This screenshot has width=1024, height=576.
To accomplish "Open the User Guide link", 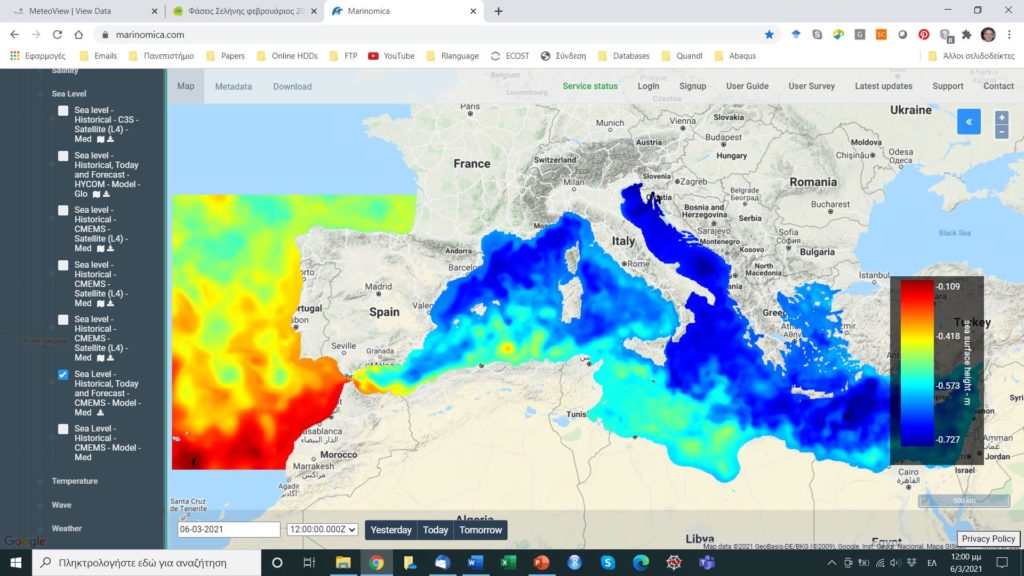I will click(747, 86).
